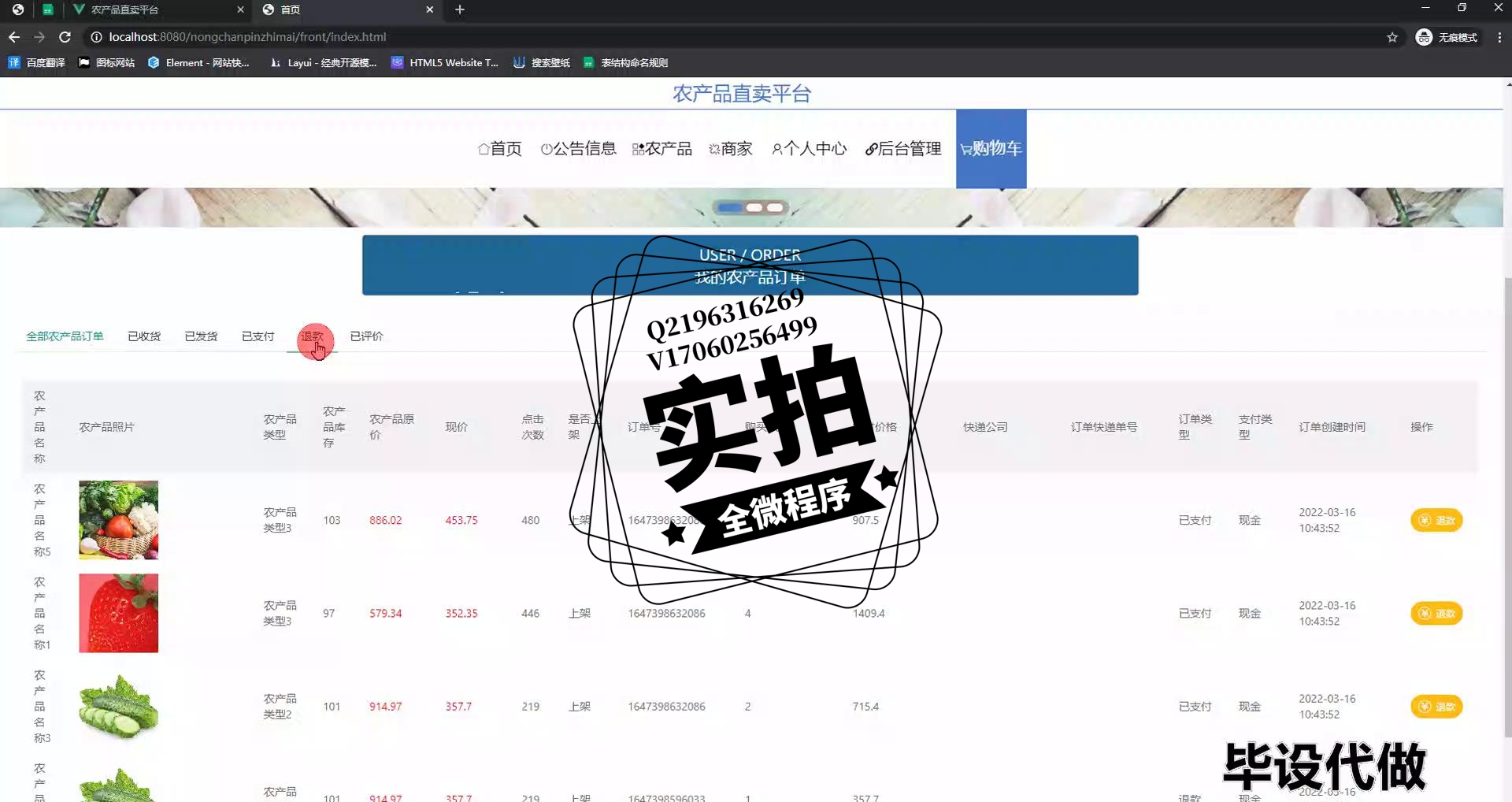Viewport: 1512px width, 802px height.
Task: Switch to the 已支付 order tab
Action: coord(258,336)
